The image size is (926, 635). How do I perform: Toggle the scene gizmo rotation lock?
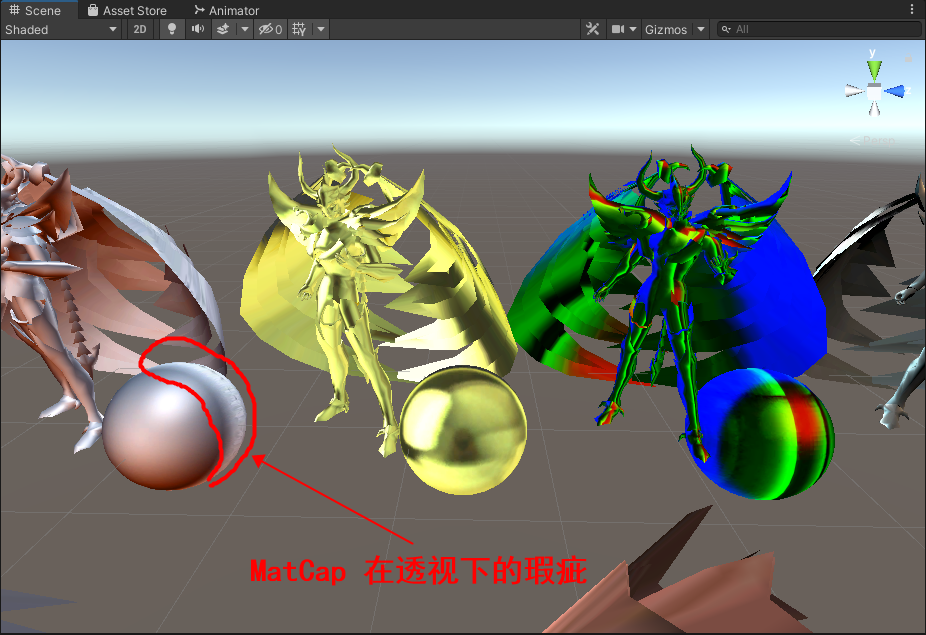pos(908,58)
